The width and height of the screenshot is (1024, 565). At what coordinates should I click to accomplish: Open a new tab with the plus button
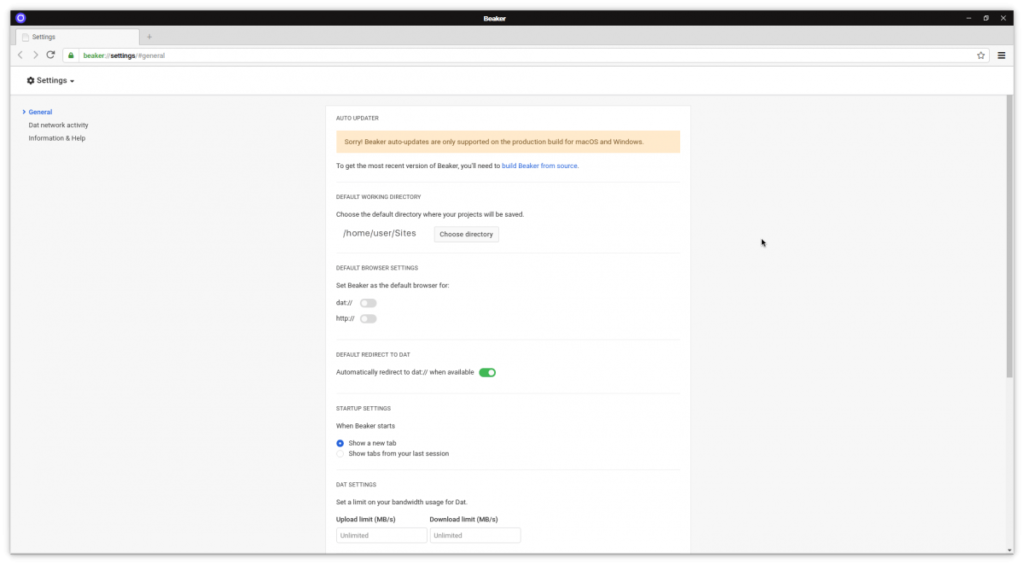149,37
